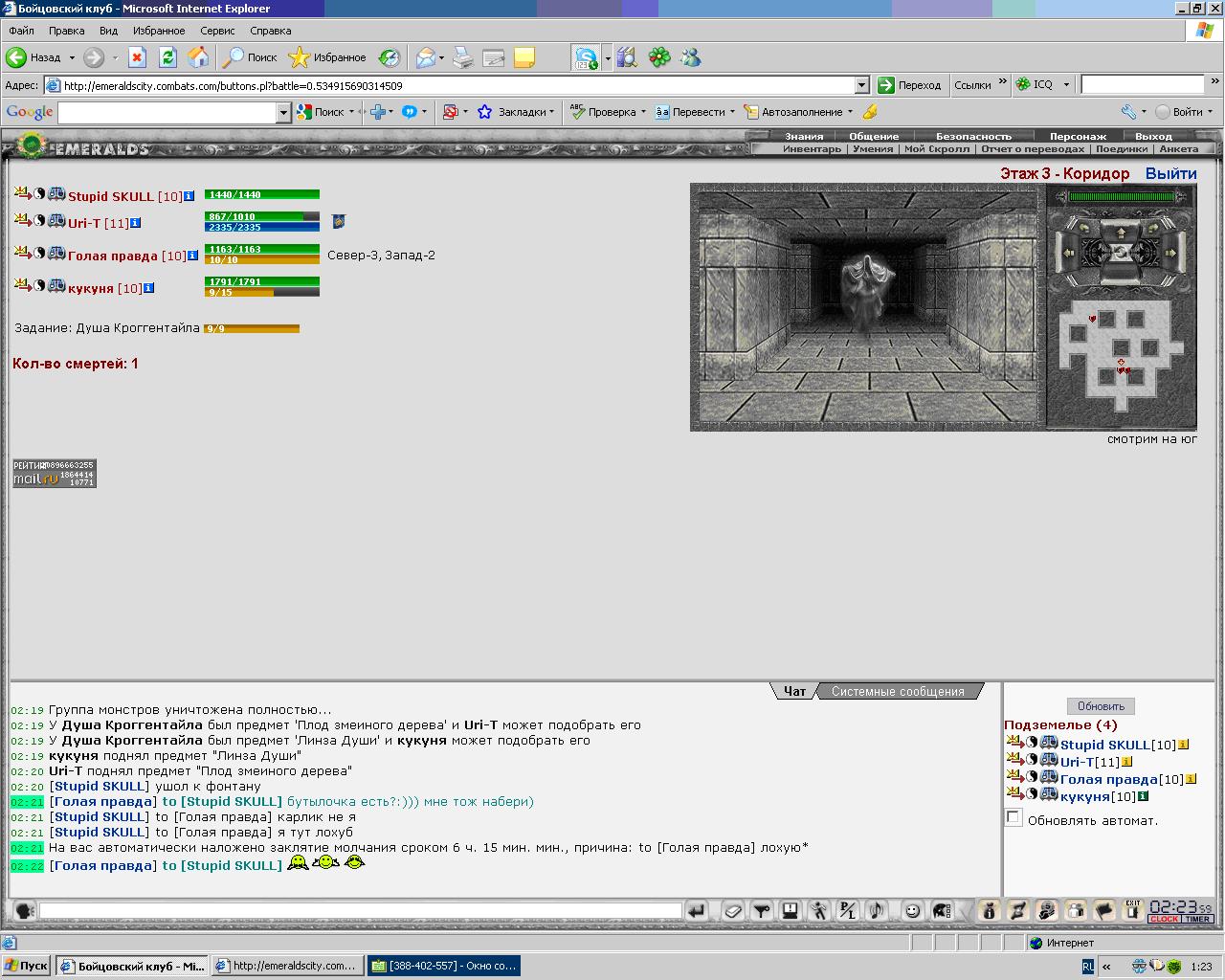Click the EXIT icon in bottom toolbar
Viewport: 1225px width, 980px height.
coord(1133,909)
